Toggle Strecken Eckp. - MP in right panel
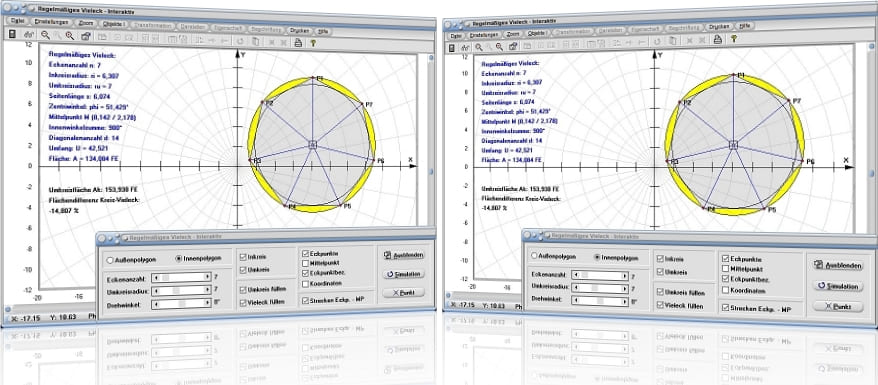This screenshot has height=385, width=878. click(726, 307)
